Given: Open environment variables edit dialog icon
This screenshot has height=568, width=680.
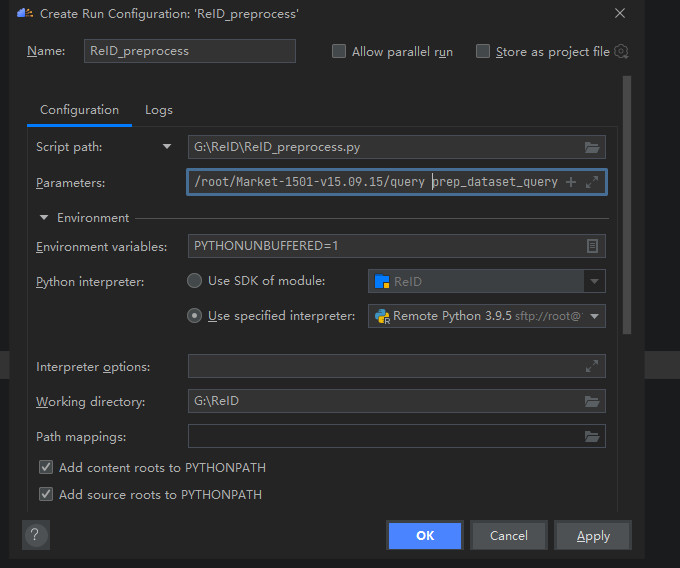Looking at the screenshot, I should point(593,246).
